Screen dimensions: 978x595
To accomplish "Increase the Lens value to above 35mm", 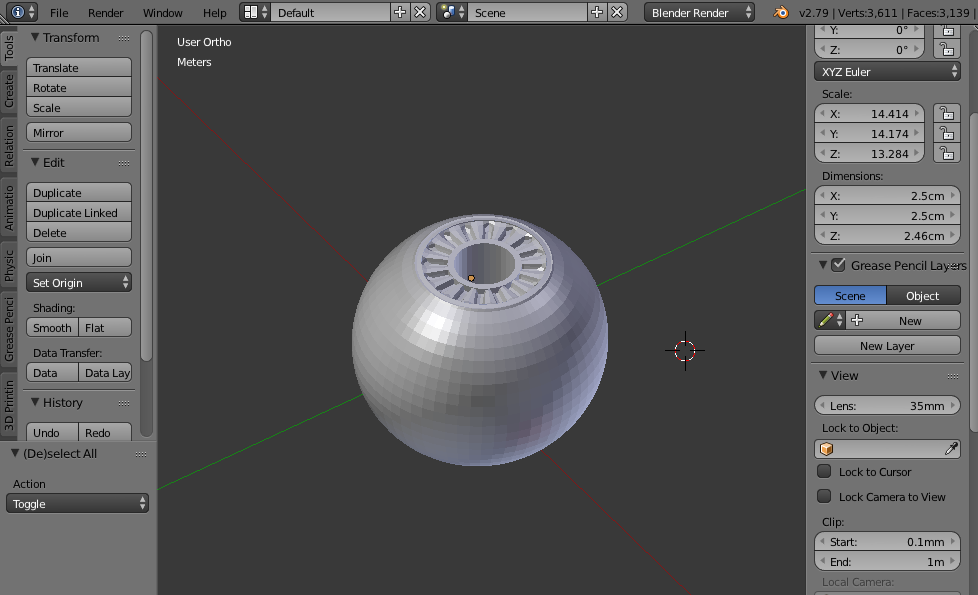I will pos(951,405).
